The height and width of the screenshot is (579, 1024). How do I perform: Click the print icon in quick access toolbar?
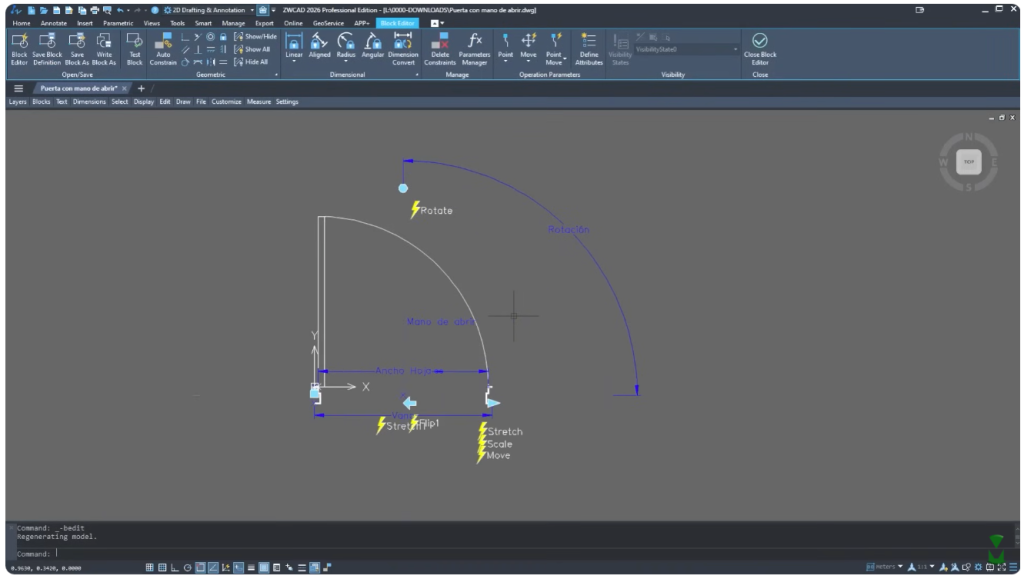[95, 10]
